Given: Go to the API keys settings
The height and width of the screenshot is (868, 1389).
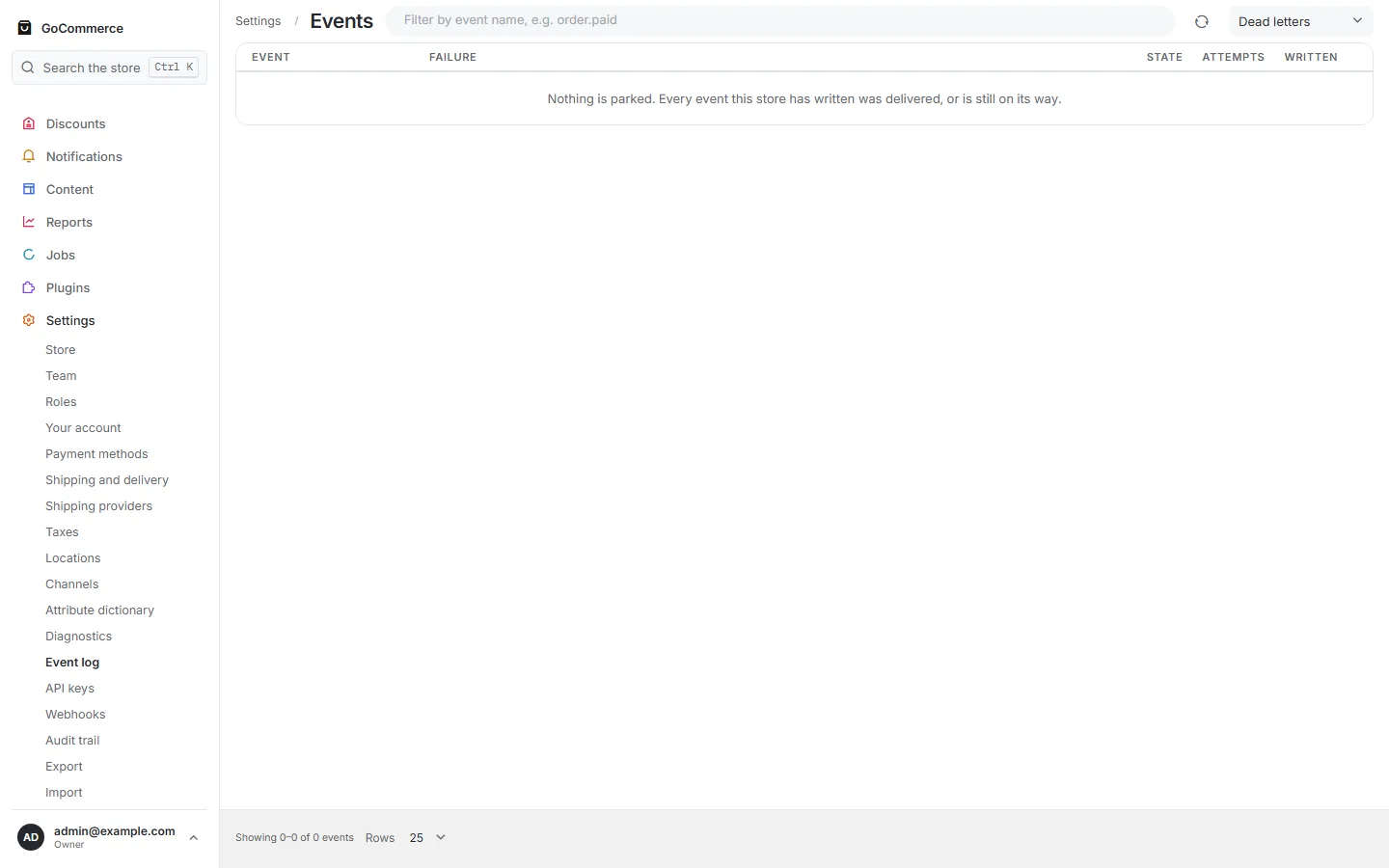Looking at the screenshot, I should (69, 689).
